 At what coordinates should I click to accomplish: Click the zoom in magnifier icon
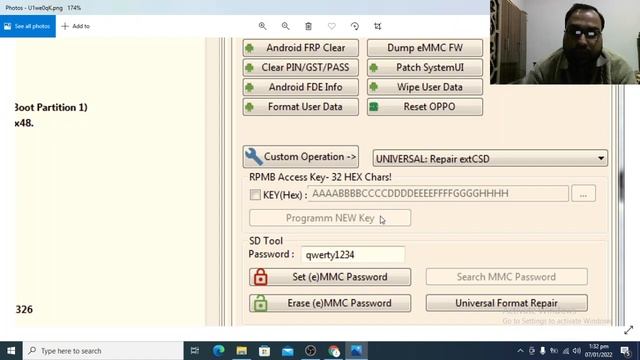[262, 26]
